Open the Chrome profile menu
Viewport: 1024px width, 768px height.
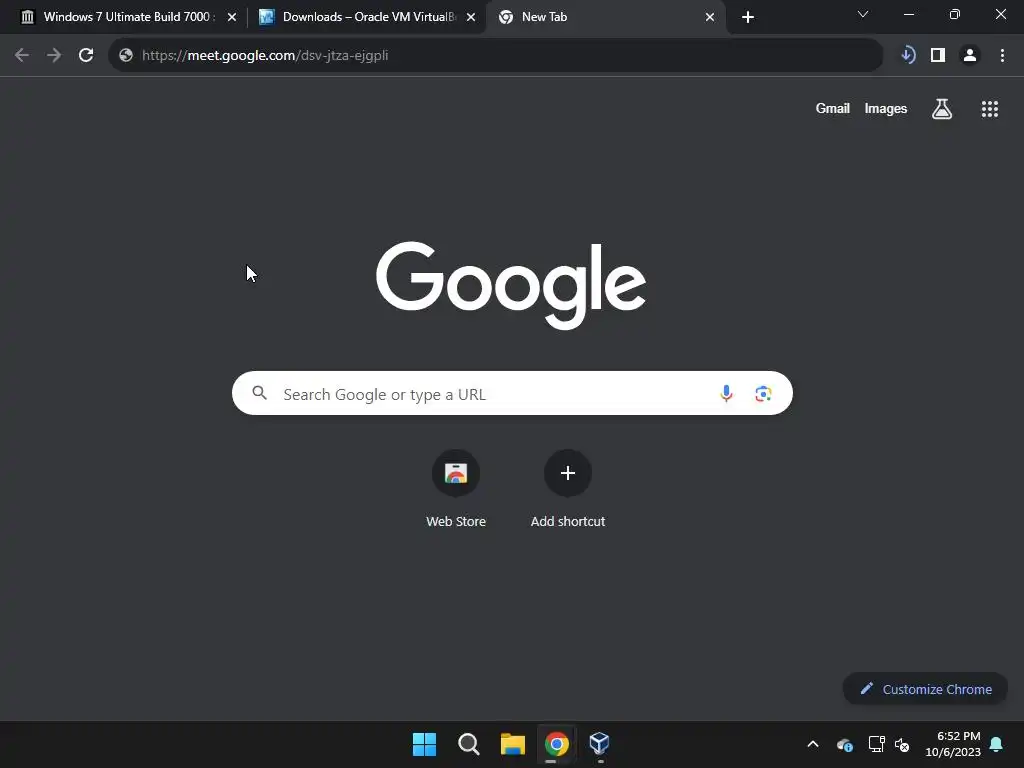click(970, 56)
